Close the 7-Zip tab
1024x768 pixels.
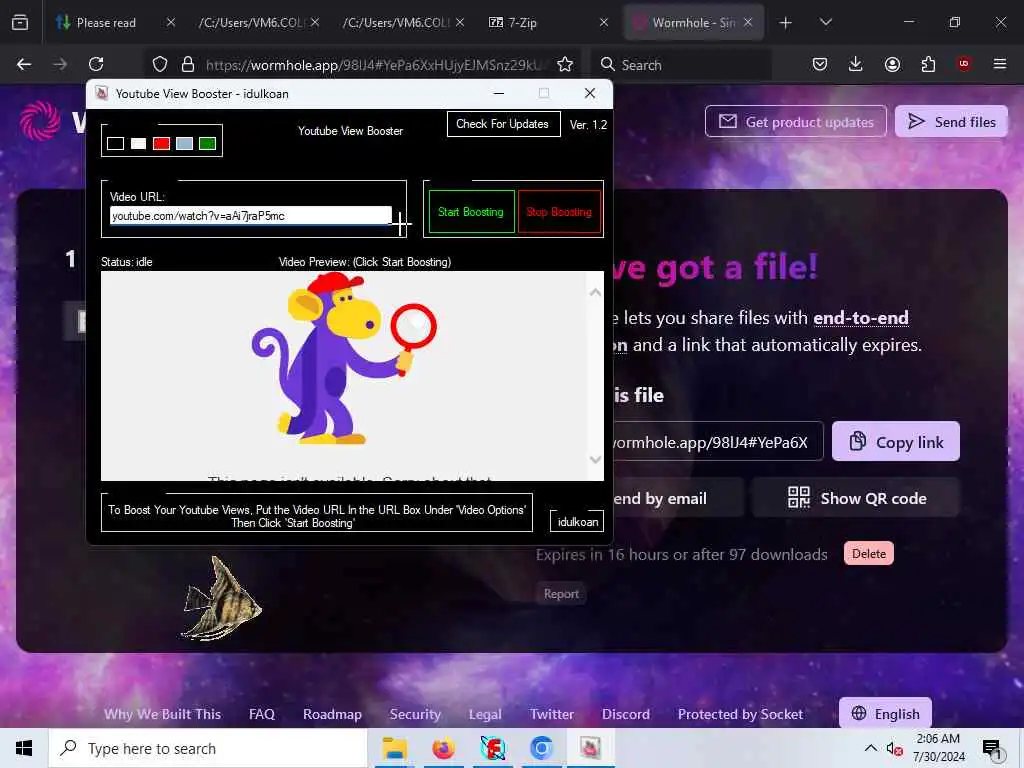[604, 23]
